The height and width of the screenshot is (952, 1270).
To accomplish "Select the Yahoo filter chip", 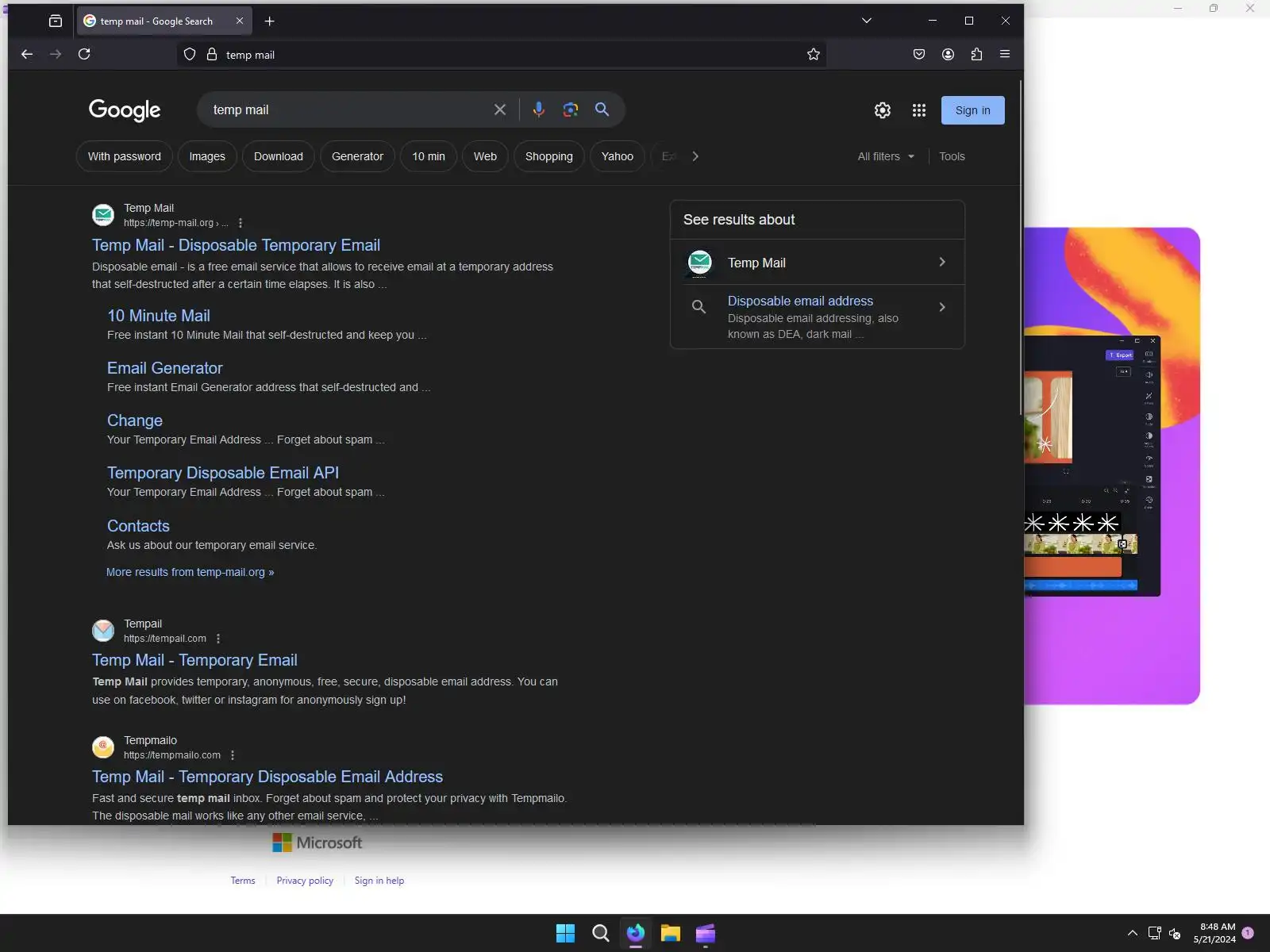I will pos(618,156).
